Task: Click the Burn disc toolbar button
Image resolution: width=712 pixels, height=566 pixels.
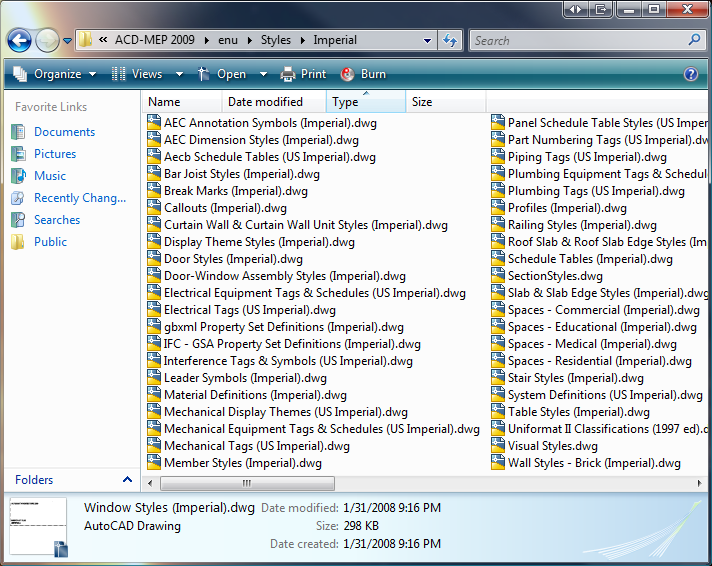Action: point(364,74)
